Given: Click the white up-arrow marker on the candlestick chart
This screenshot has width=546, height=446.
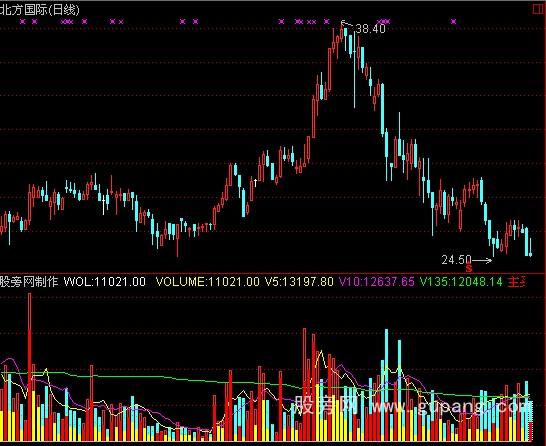Looking at the screenshot, I should click(x=256, y=183).
